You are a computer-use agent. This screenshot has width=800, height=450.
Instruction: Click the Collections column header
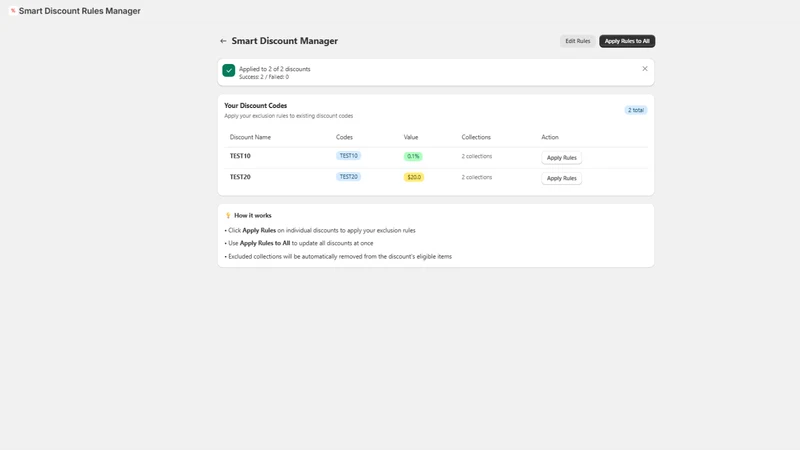click(x=476, y=137)
